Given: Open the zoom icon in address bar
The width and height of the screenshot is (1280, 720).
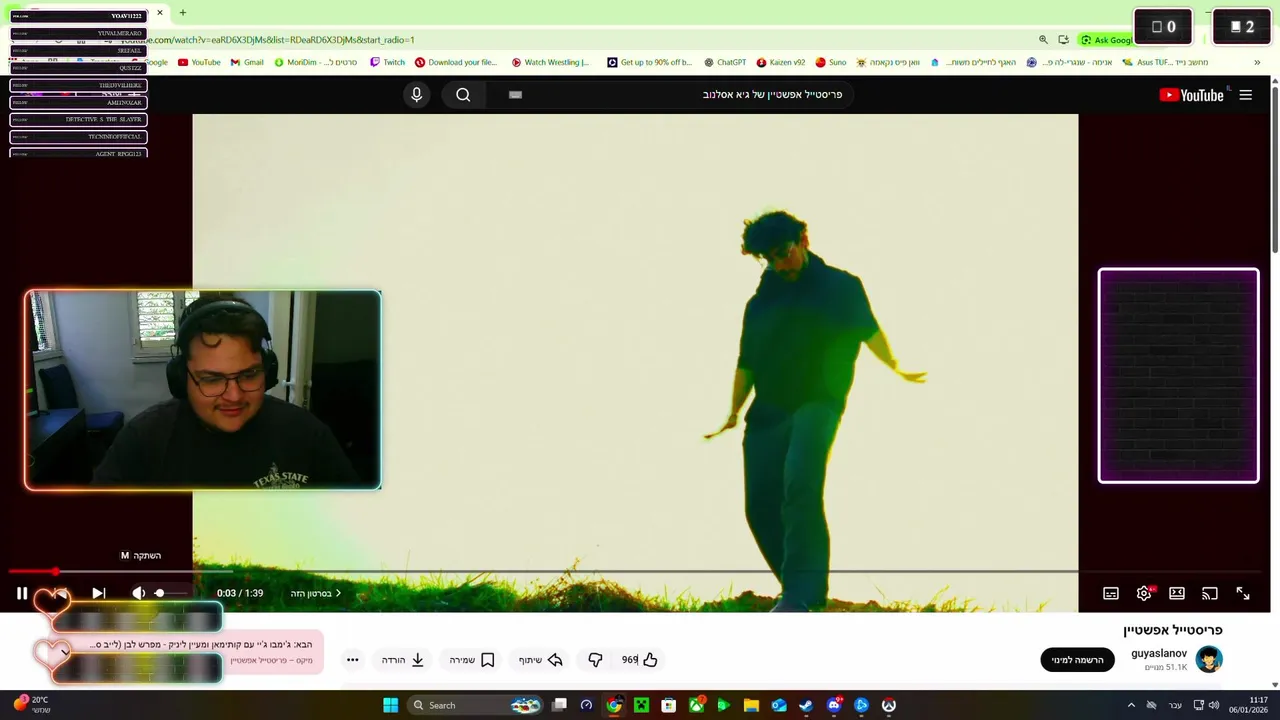Looking at the screenshot, I should click(x=1043, y=40).
